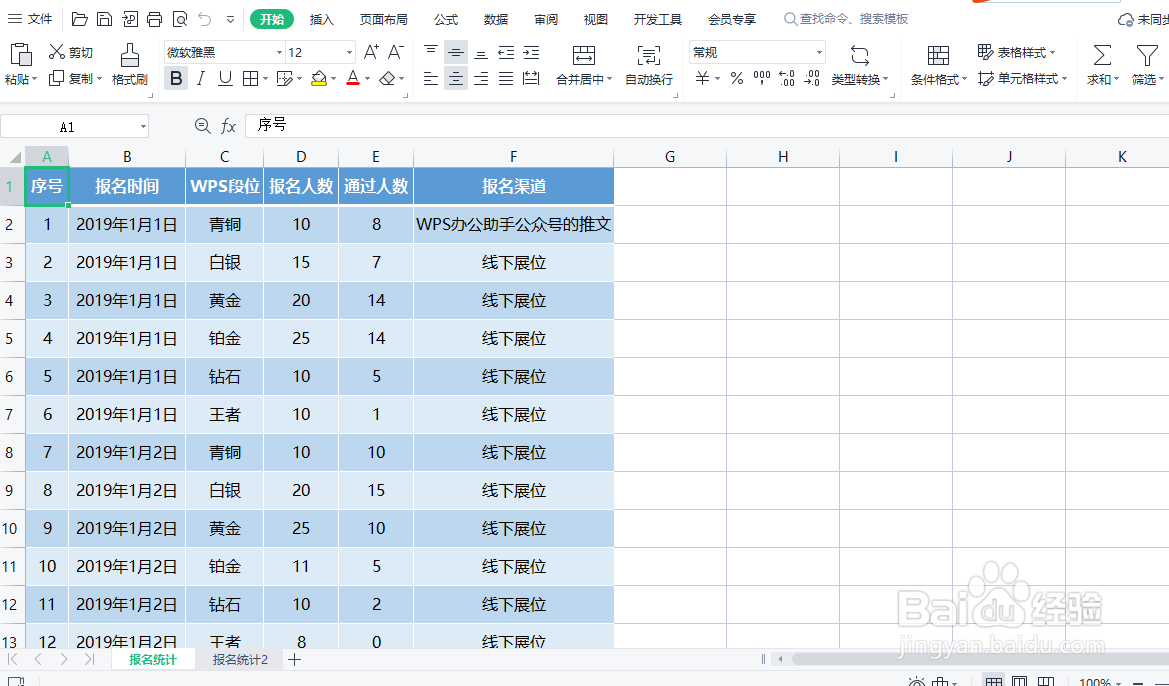Click decrease decimal places icon
The height and width of the screenshot is (686, 1169).
click(x=812, y=78)
